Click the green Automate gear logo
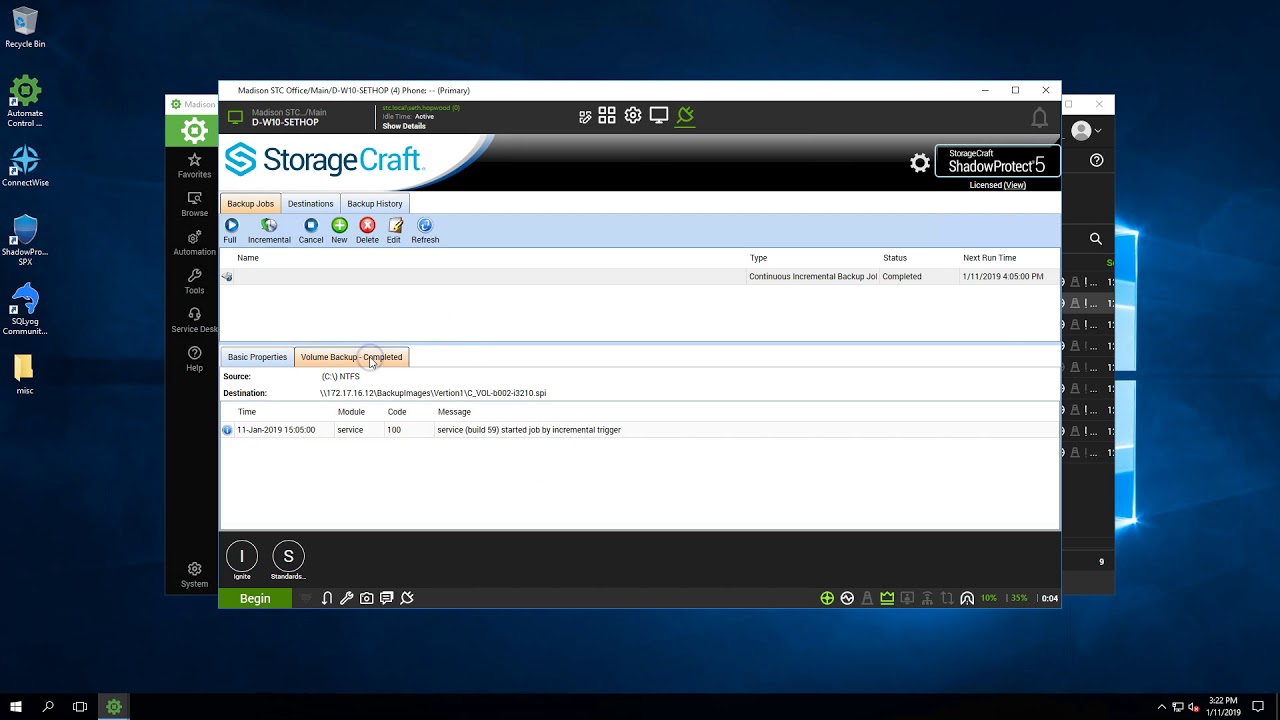 click(194, 130)
